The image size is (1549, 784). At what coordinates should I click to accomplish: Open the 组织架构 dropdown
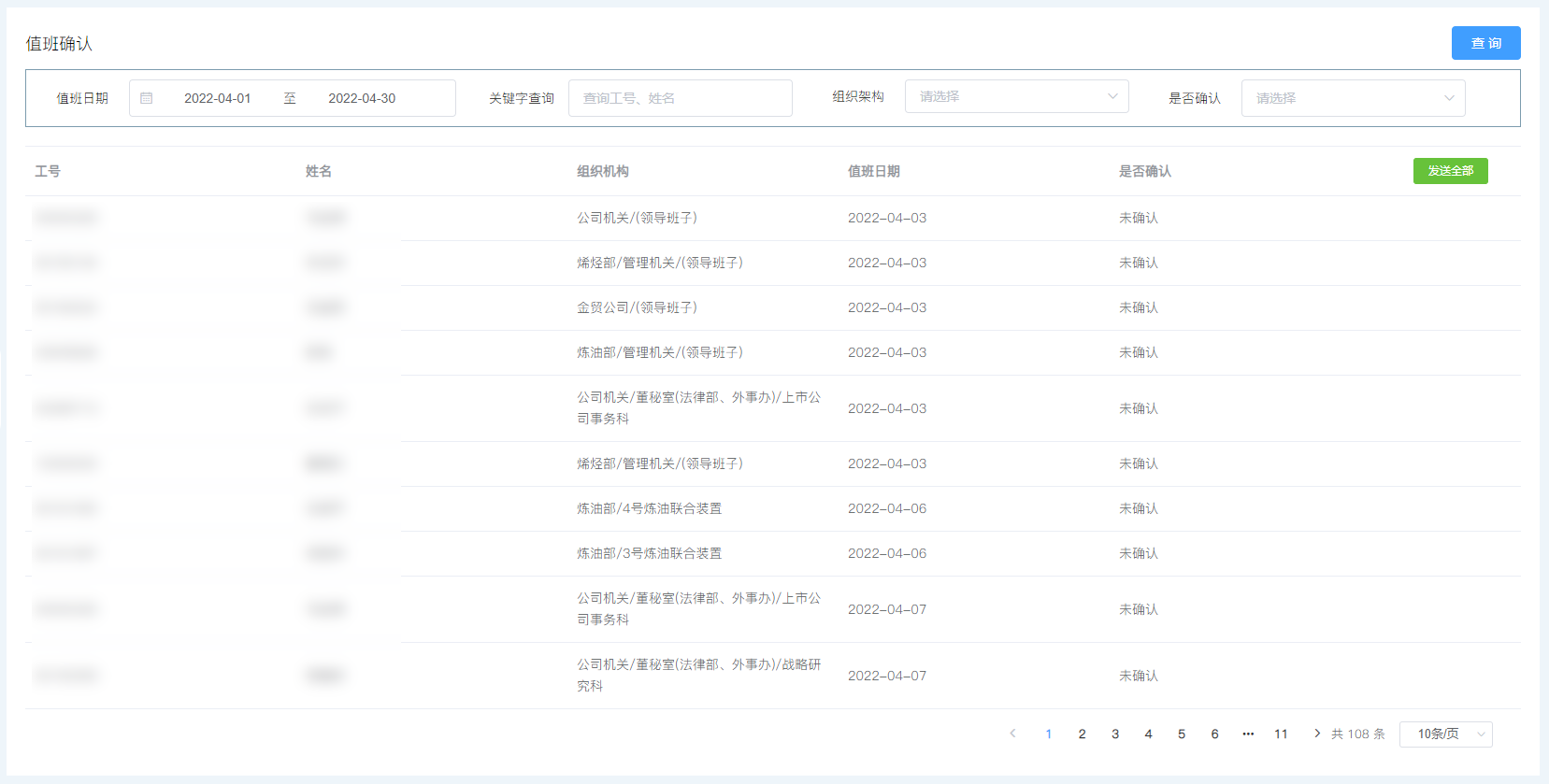coord(1016,96)
